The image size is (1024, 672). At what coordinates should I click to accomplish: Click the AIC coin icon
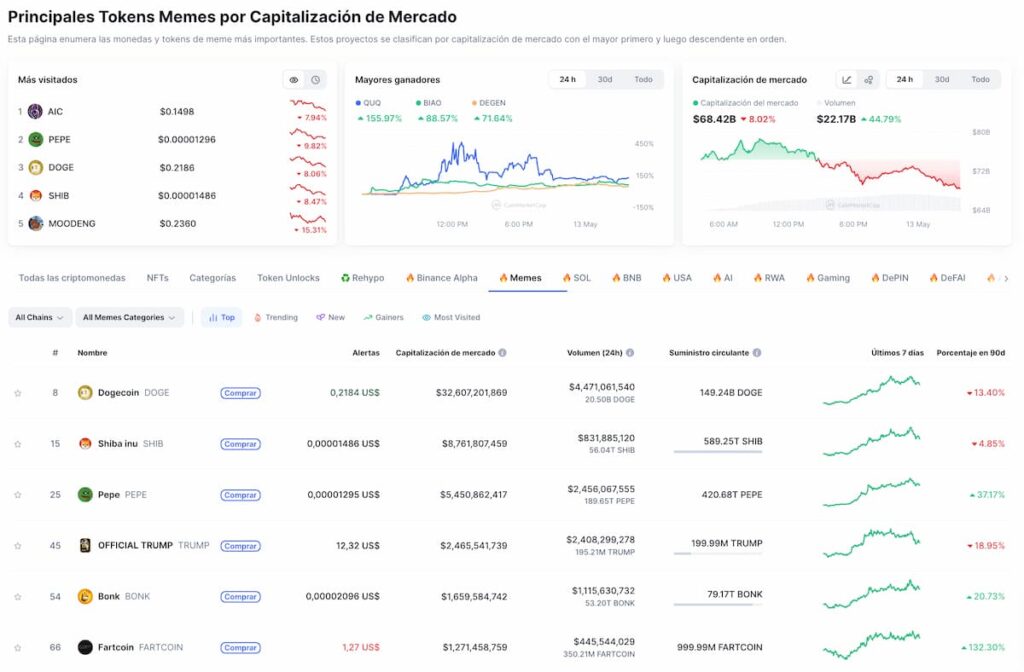35,111
